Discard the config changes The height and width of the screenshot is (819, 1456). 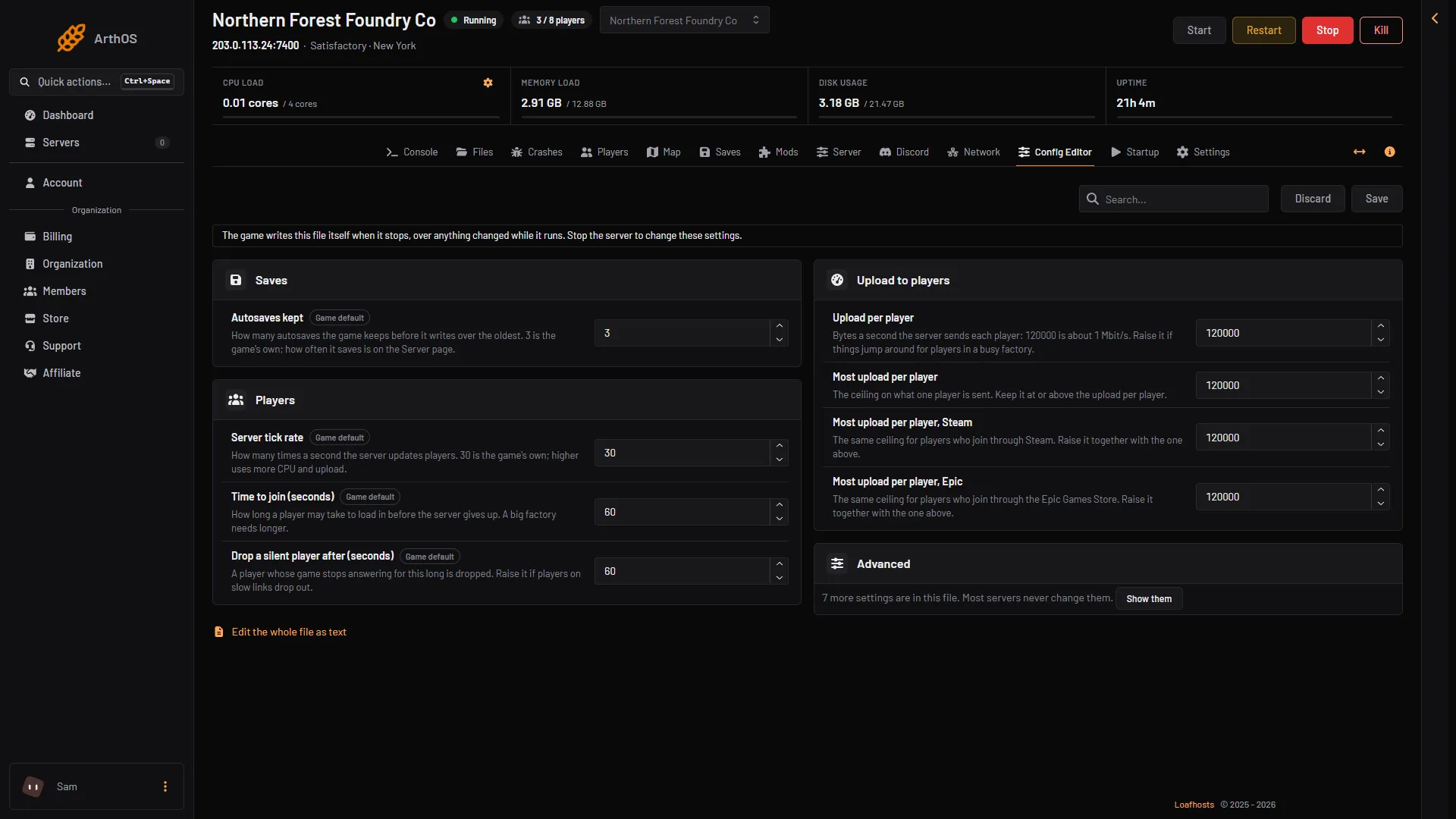[1313, 199]
